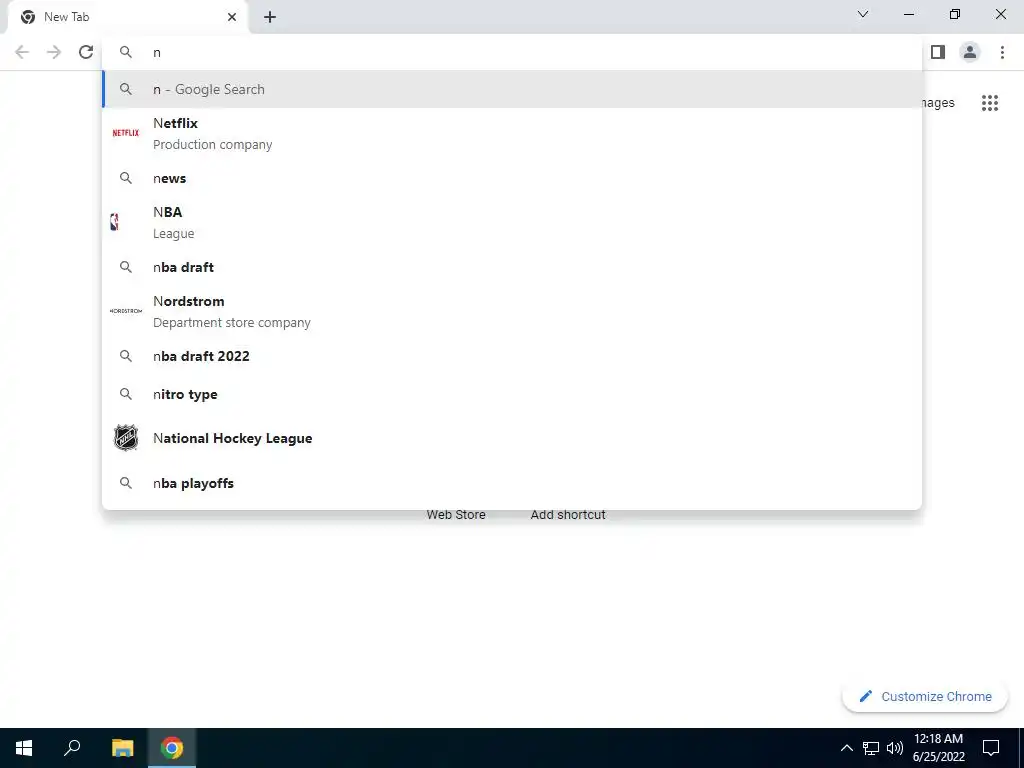The height and width of the screenshot is (768, 1024).
Task: Click the Nordstrom logo suggestion icon
Action: pyautogui.click(x=125, y=311)
